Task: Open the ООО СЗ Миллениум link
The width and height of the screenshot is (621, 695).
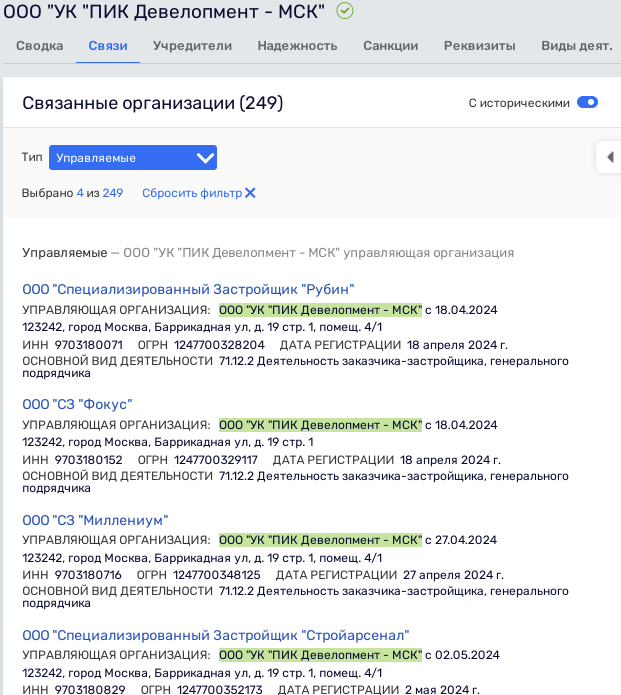Action: click(x=95, y=520)
